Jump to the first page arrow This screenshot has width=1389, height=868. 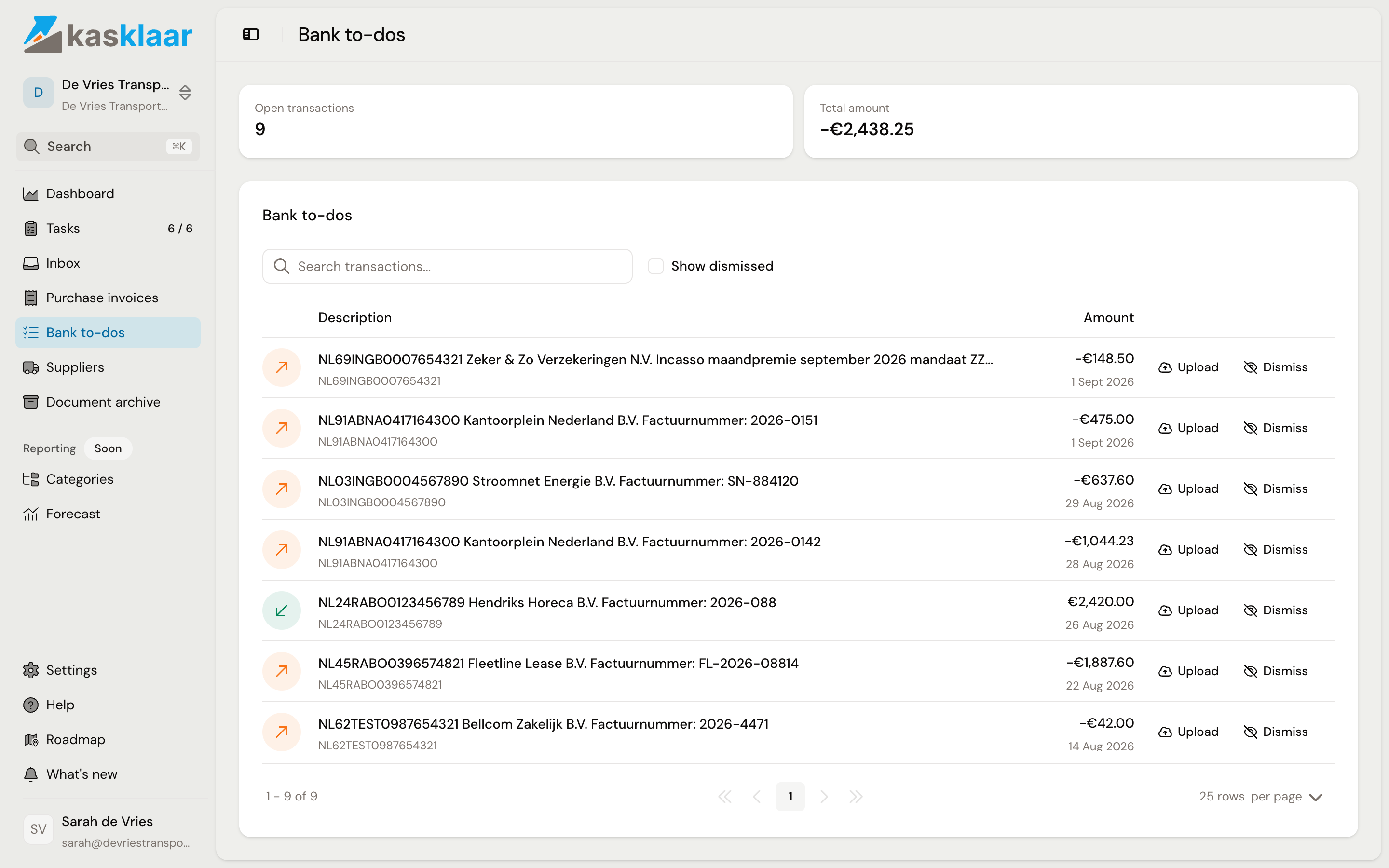click(x=725, y=797)
